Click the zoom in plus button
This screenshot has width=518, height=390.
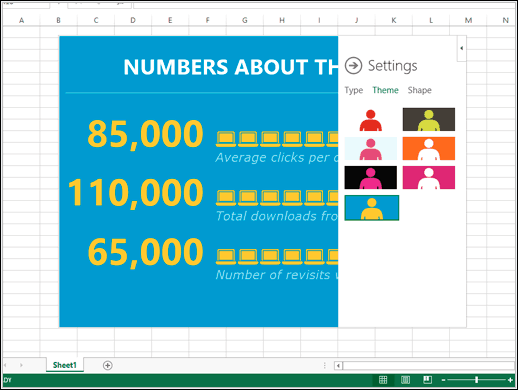[510, 380]
